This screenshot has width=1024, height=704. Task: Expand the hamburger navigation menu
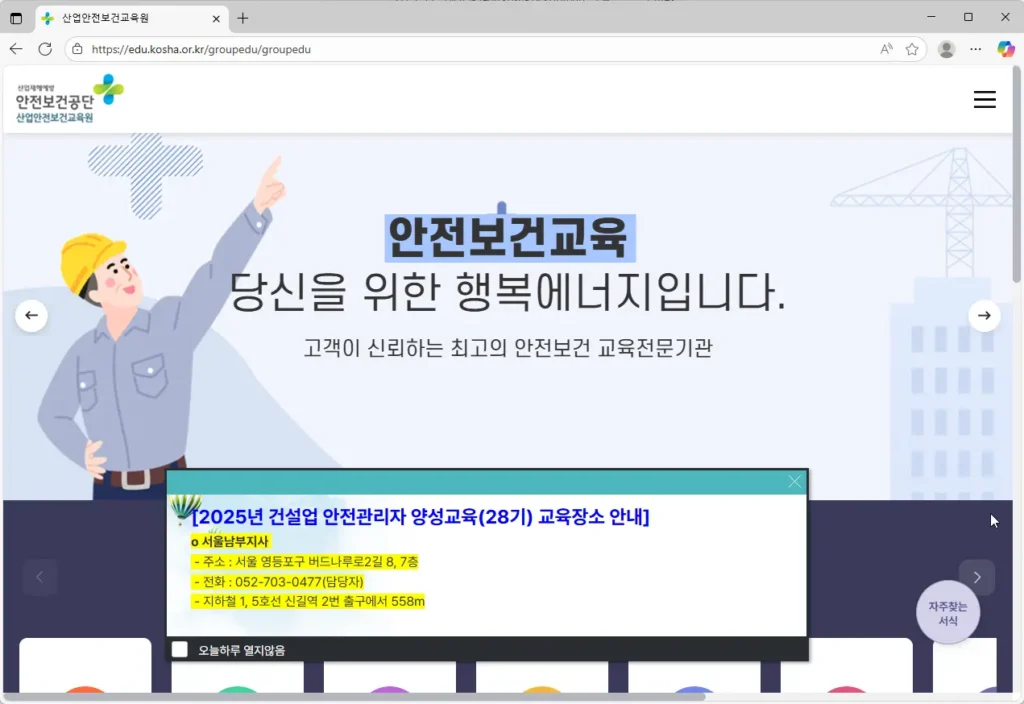(x=985, y=99)
